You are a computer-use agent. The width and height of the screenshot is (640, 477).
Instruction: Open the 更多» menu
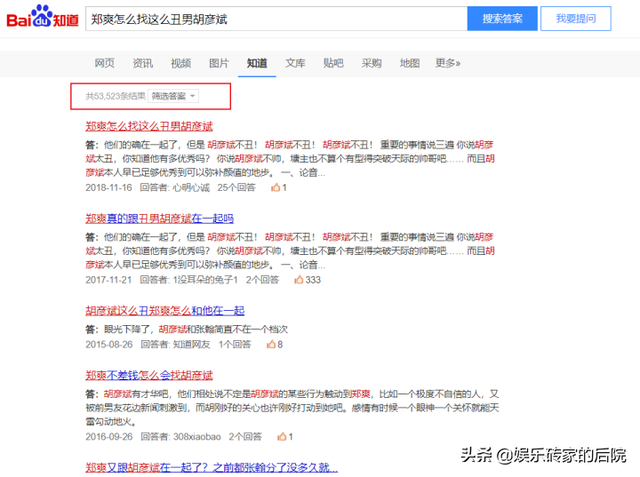tap(448, 63)
